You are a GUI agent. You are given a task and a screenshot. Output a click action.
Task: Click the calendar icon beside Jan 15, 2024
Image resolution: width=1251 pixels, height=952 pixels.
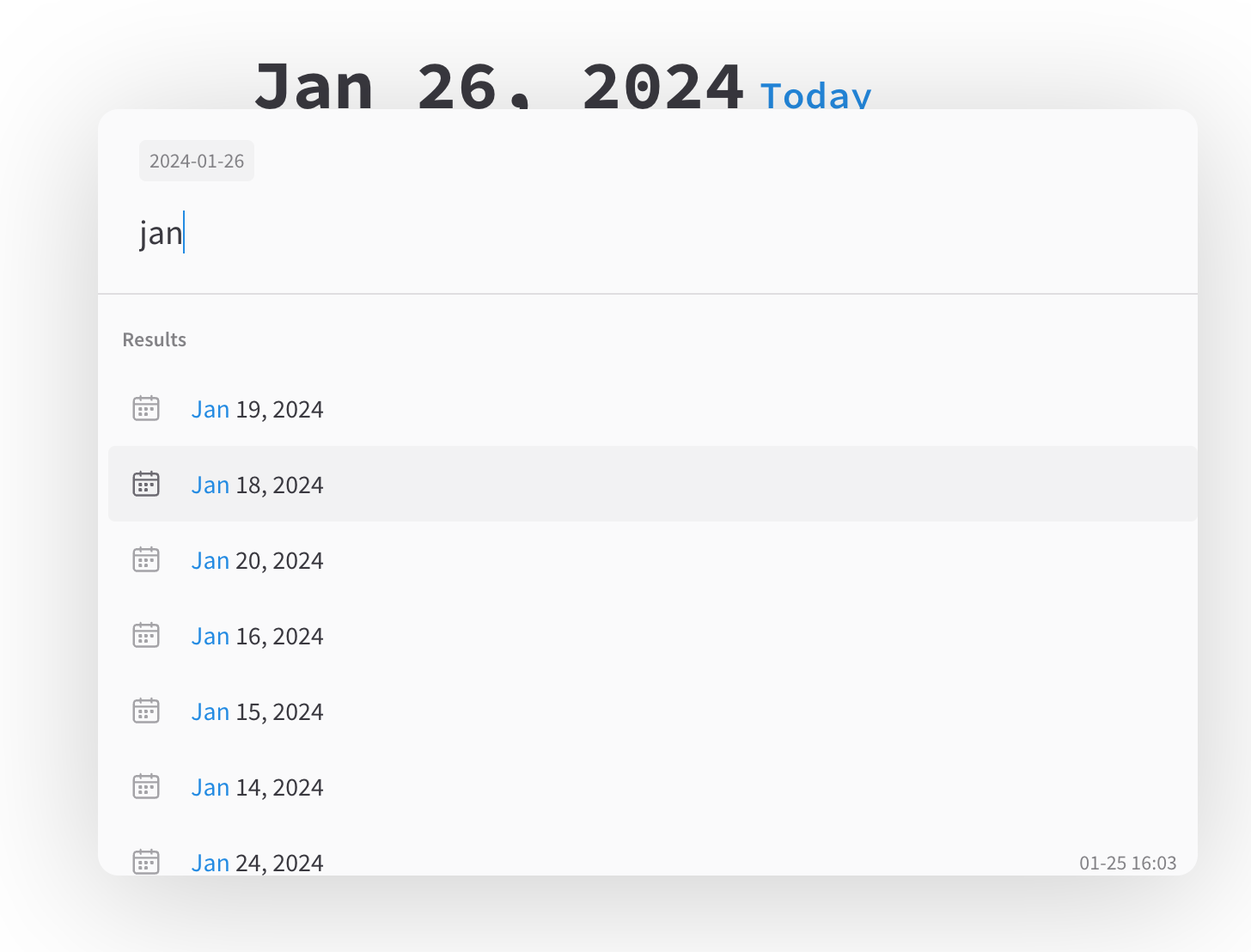click(146, 711)
